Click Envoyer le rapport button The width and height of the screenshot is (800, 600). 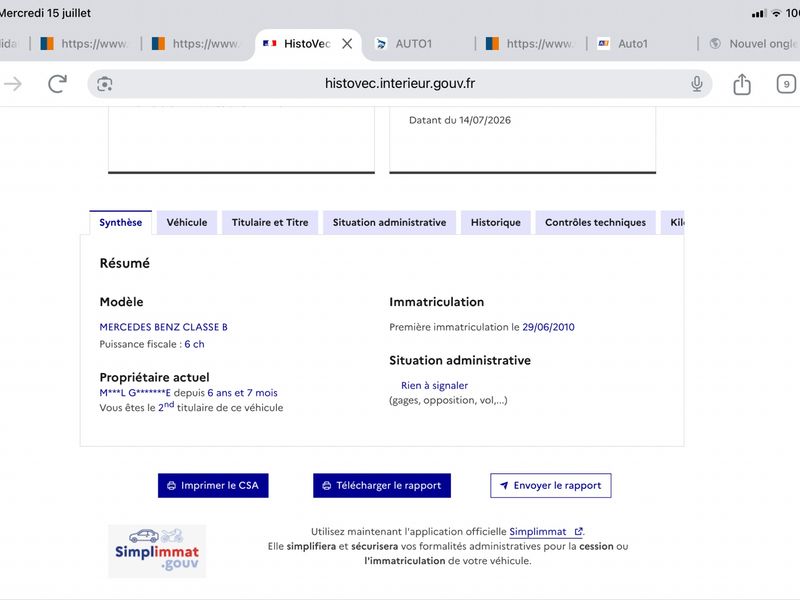coord(551,485)
